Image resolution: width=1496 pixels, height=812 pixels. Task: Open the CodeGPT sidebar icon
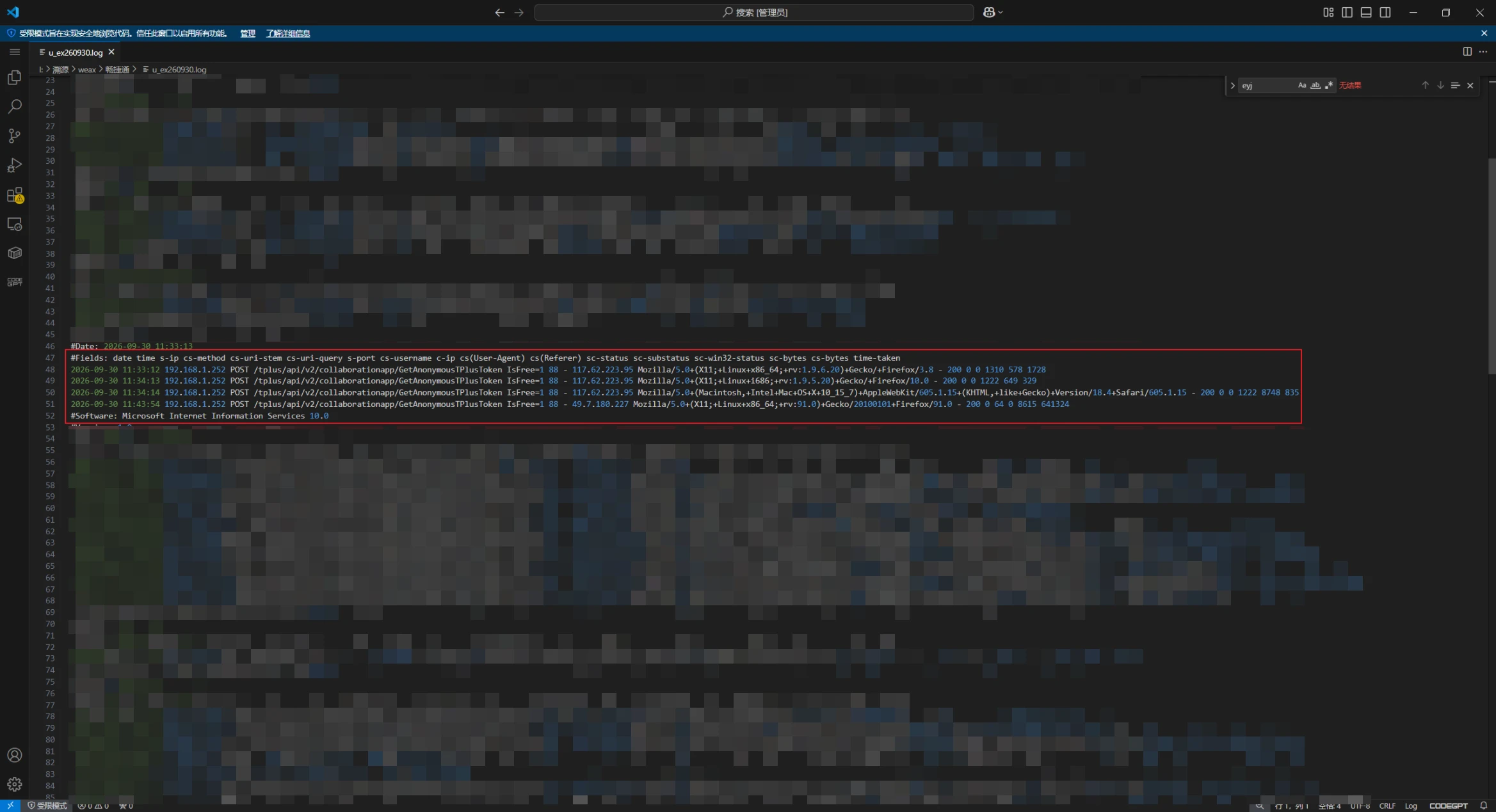(14, 282)
